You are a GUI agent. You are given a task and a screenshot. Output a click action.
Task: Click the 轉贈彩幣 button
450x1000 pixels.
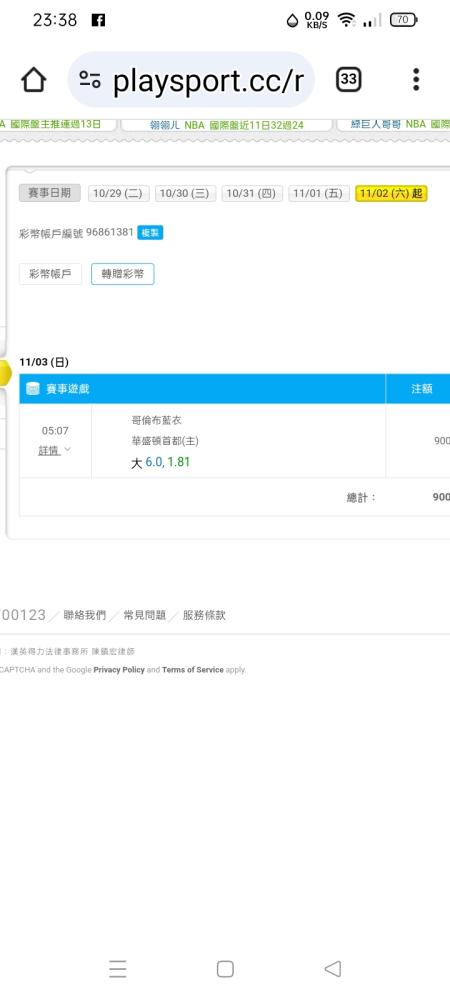[x=122, y=274]
